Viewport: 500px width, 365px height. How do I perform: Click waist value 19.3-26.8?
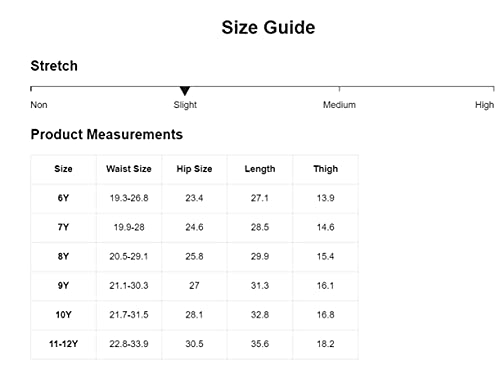129,198
